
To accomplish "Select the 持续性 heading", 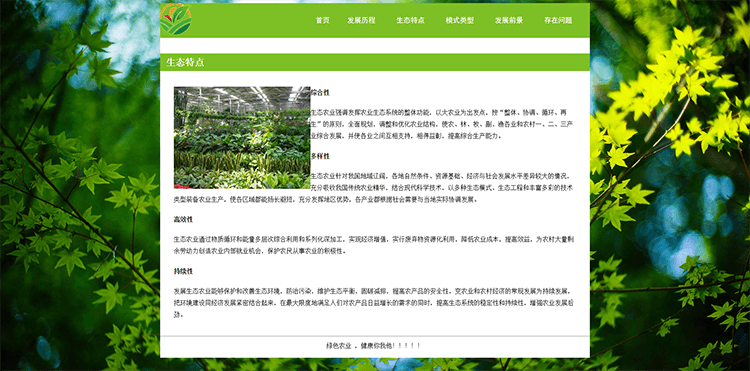I will pyautogui.click(x=183, y=272).
